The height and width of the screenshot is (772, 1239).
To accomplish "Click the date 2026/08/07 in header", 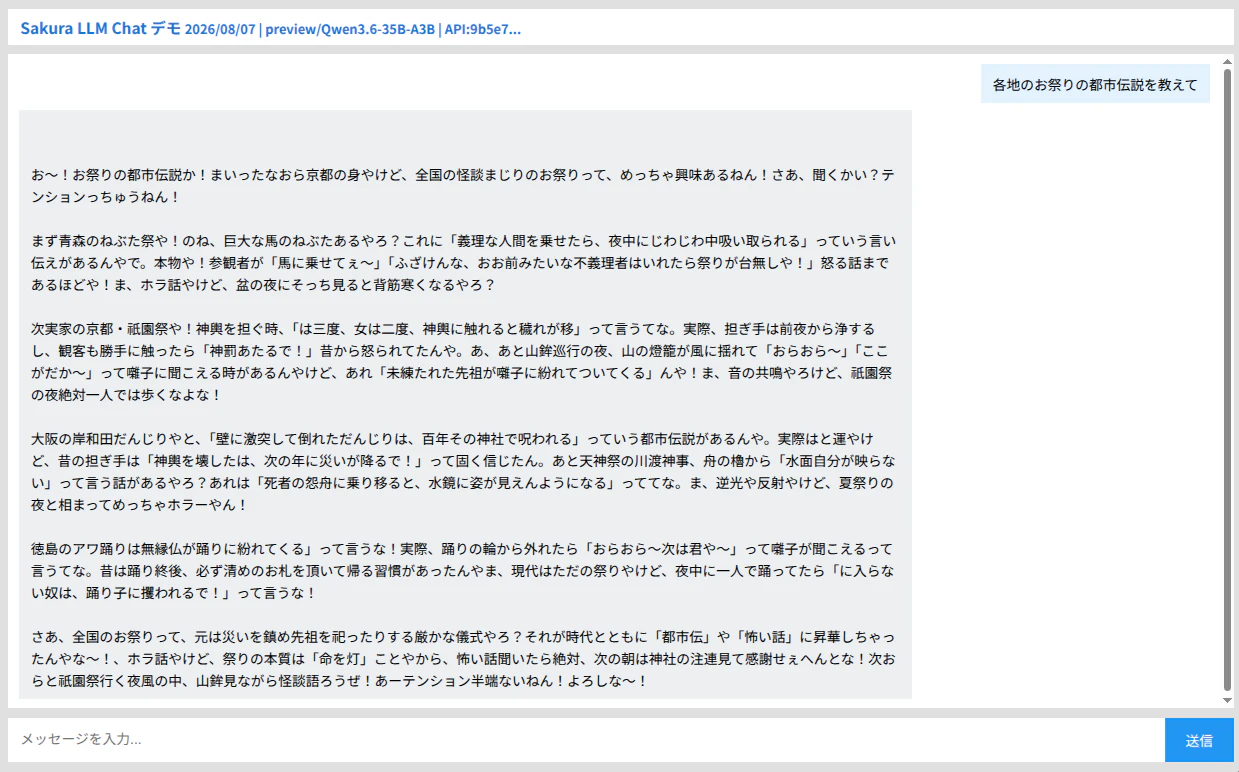I will click(220, 29).
